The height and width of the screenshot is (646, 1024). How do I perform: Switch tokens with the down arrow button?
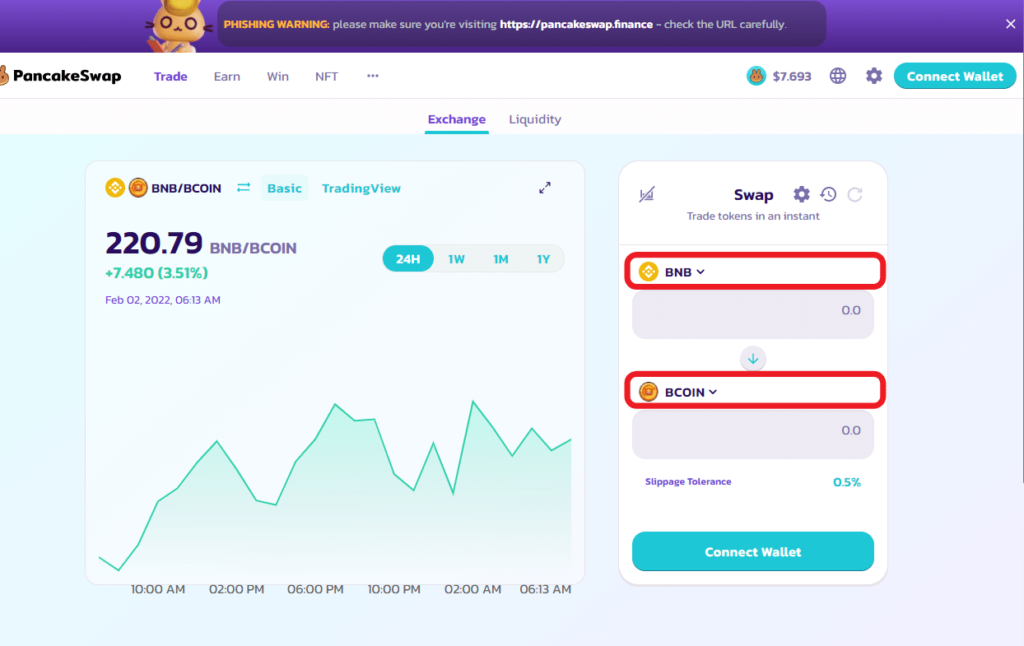[753, 359]
